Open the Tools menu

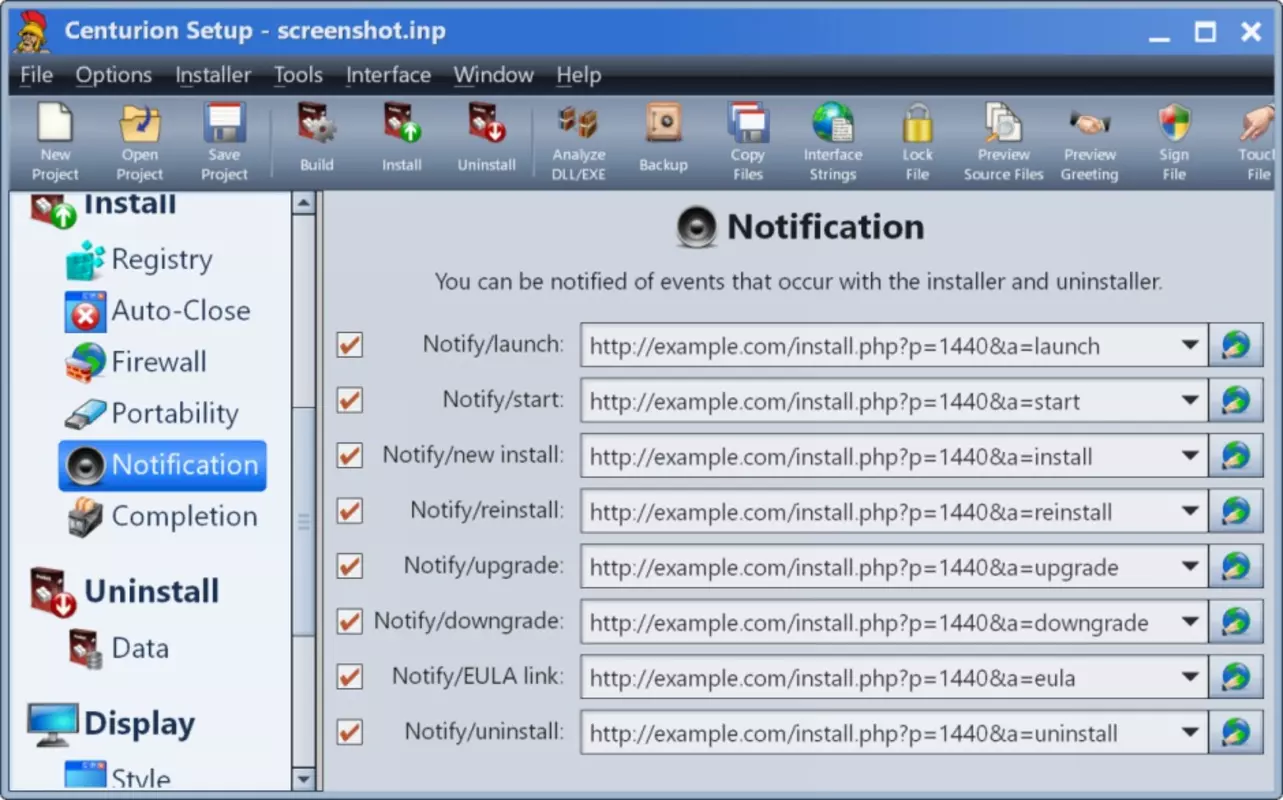click(298, 75)
